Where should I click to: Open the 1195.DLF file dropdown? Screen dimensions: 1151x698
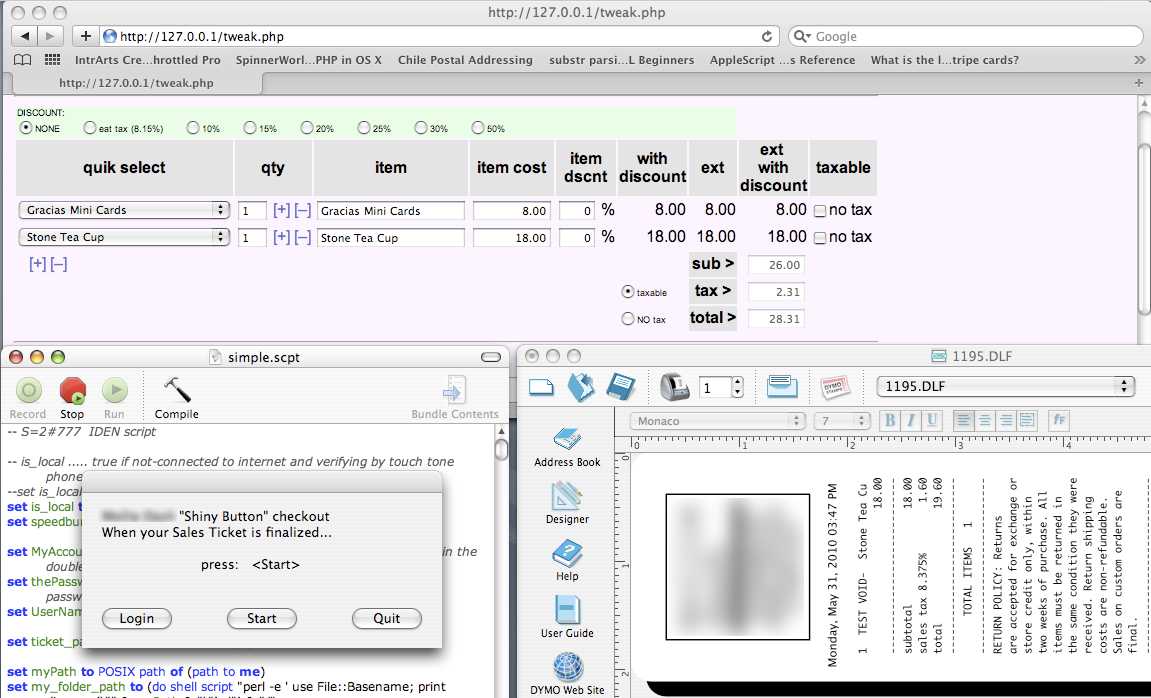coord(1006,386)
